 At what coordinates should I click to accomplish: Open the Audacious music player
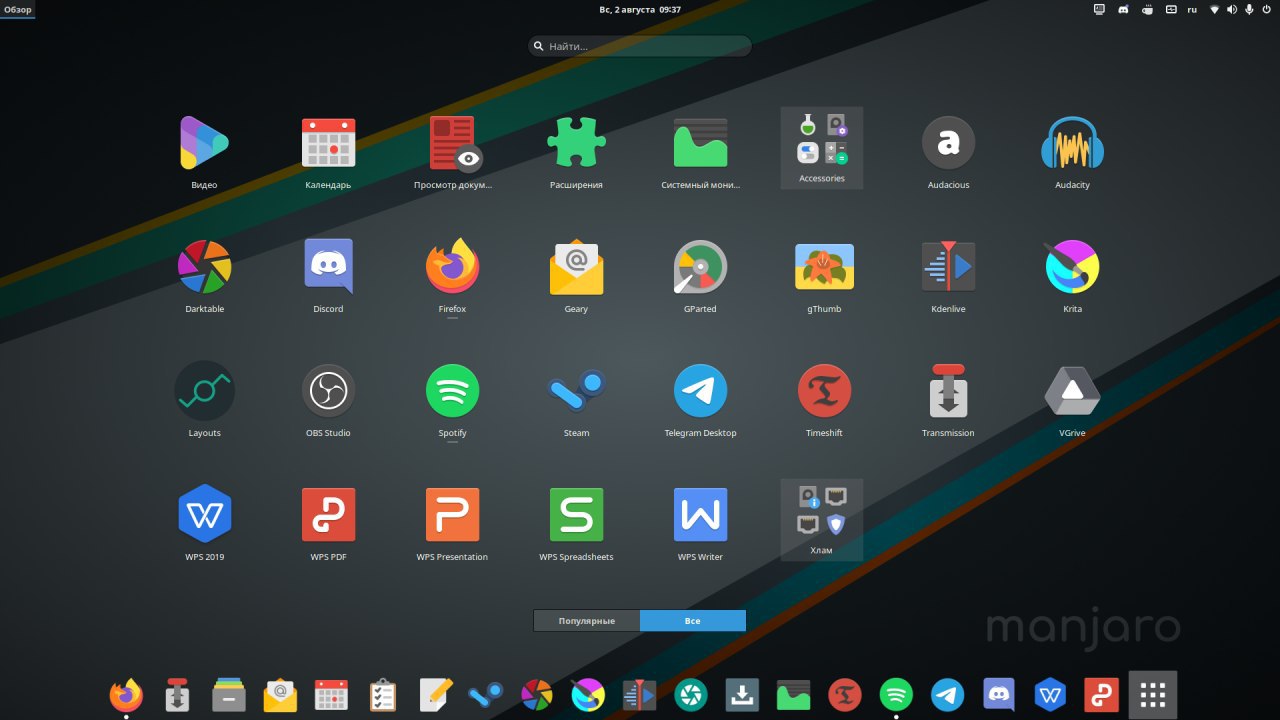(x=948, y=143)
